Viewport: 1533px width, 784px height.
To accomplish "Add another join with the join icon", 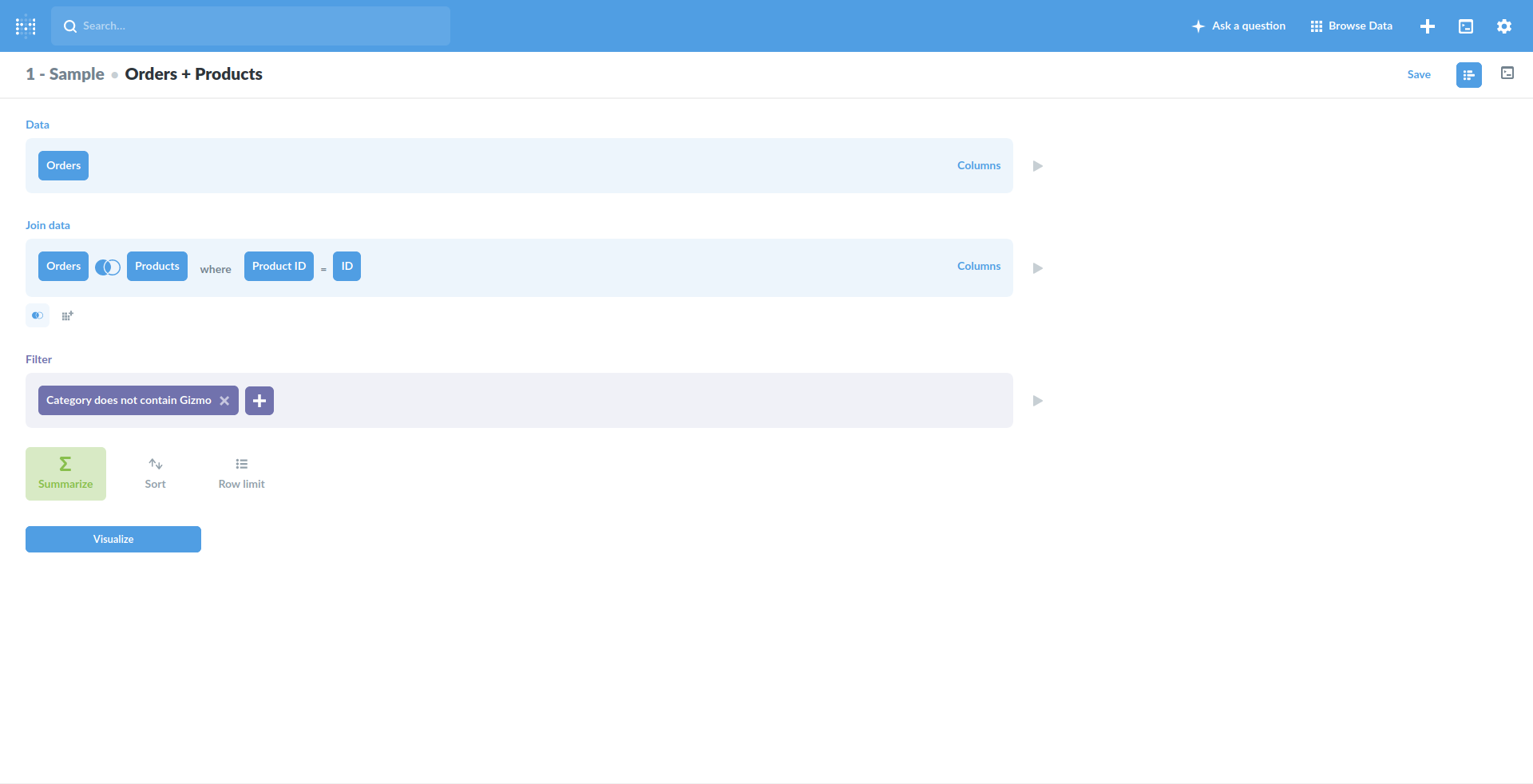I will (x=38, y=315).
